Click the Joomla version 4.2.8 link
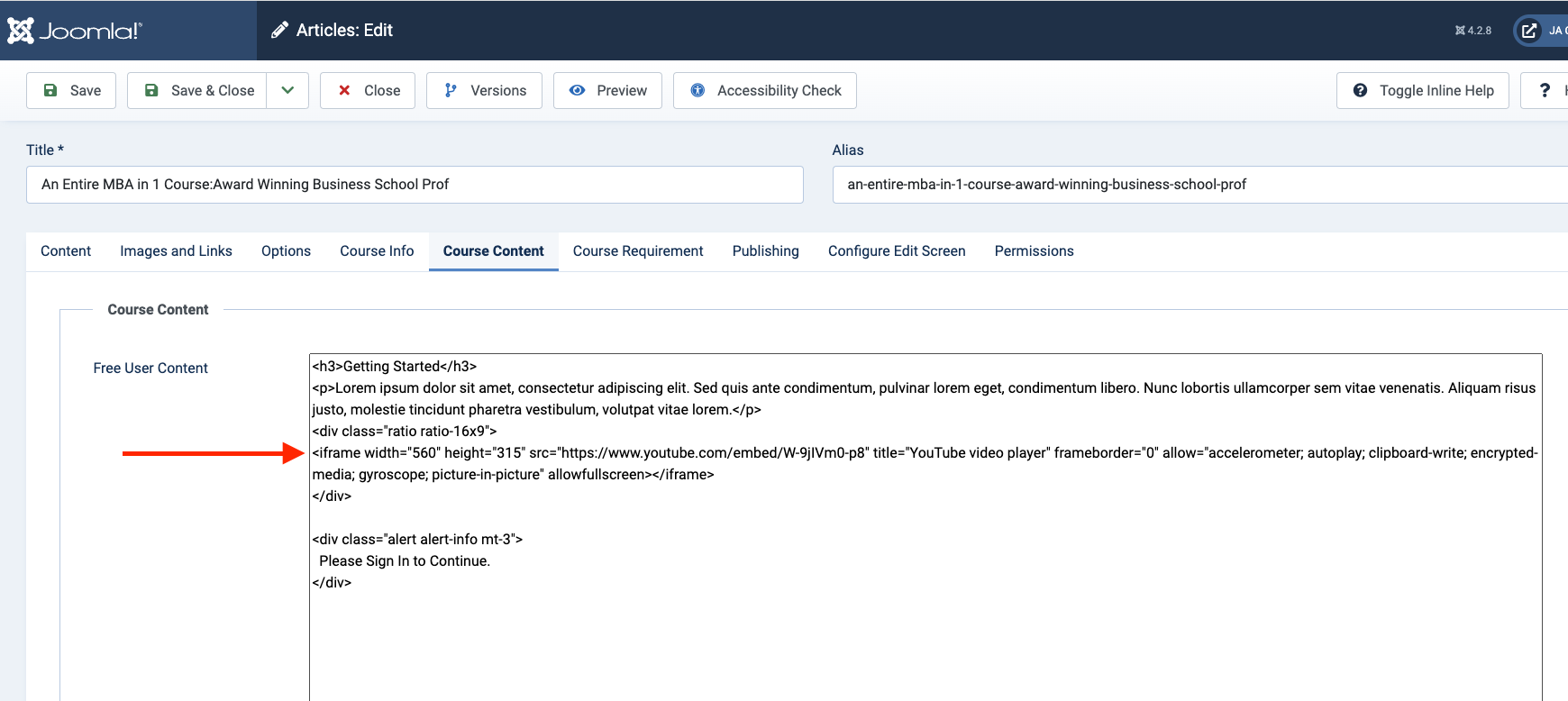The height and width of the screenshot is (701, 1568). tap(1473, 31)
